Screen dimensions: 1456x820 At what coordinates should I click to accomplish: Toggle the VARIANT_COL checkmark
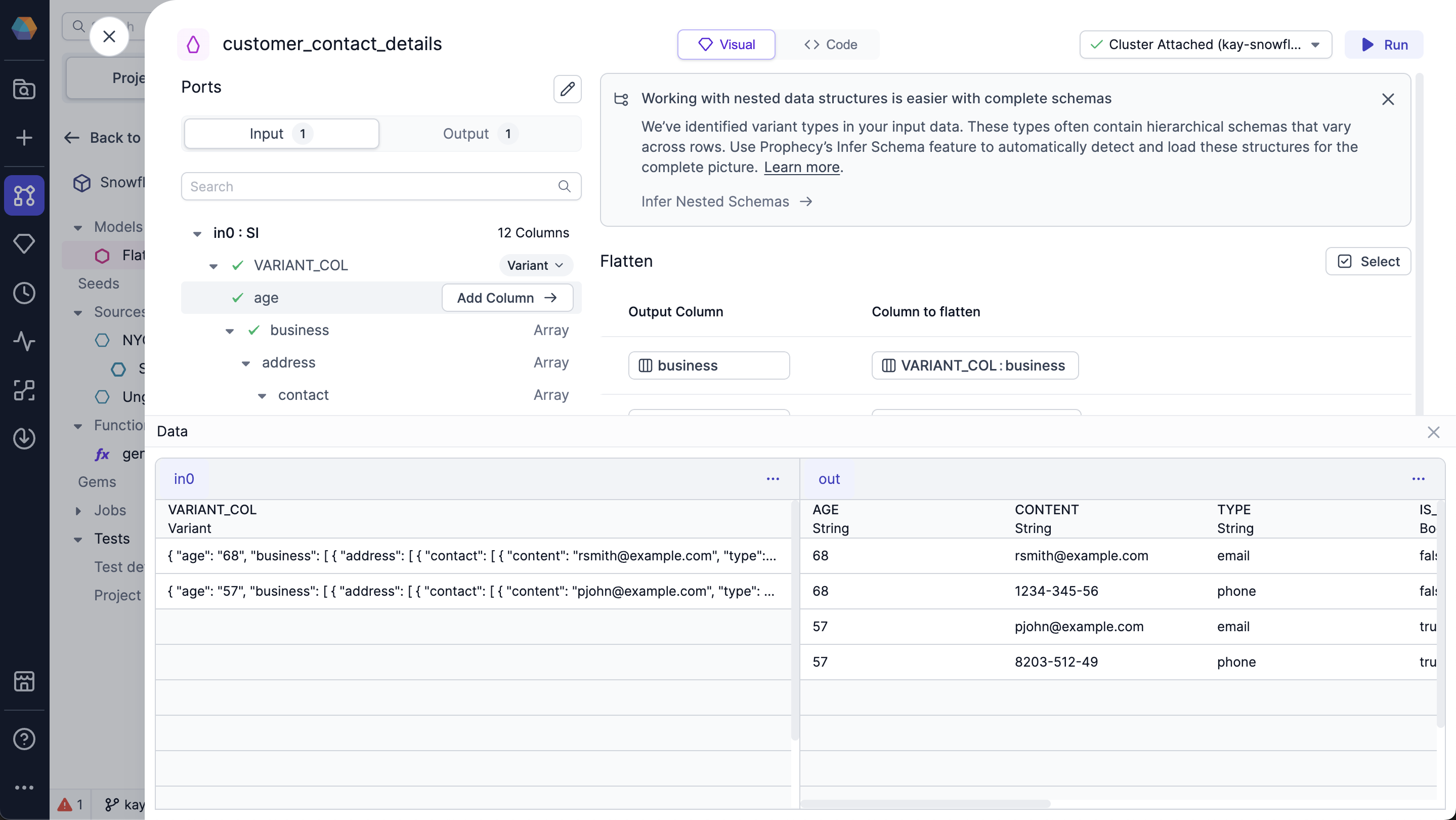[238, 265]
